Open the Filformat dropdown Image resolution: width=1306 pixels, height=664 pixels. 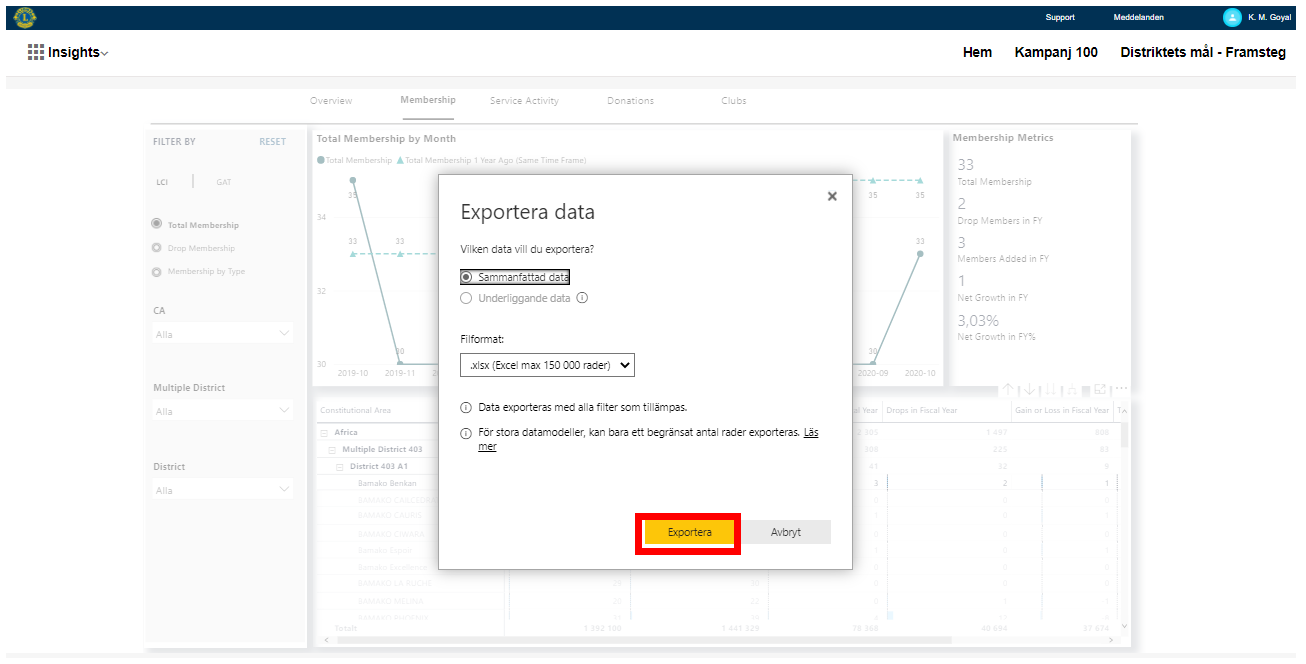click(548, 366)
